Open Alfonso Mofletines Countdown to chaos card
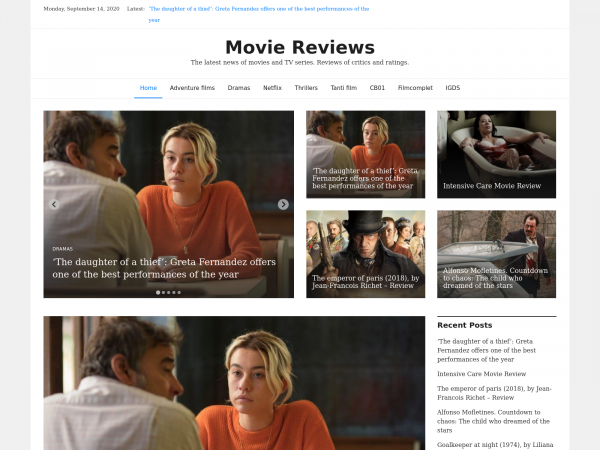The image size is (600, 450). pos(496,254)
